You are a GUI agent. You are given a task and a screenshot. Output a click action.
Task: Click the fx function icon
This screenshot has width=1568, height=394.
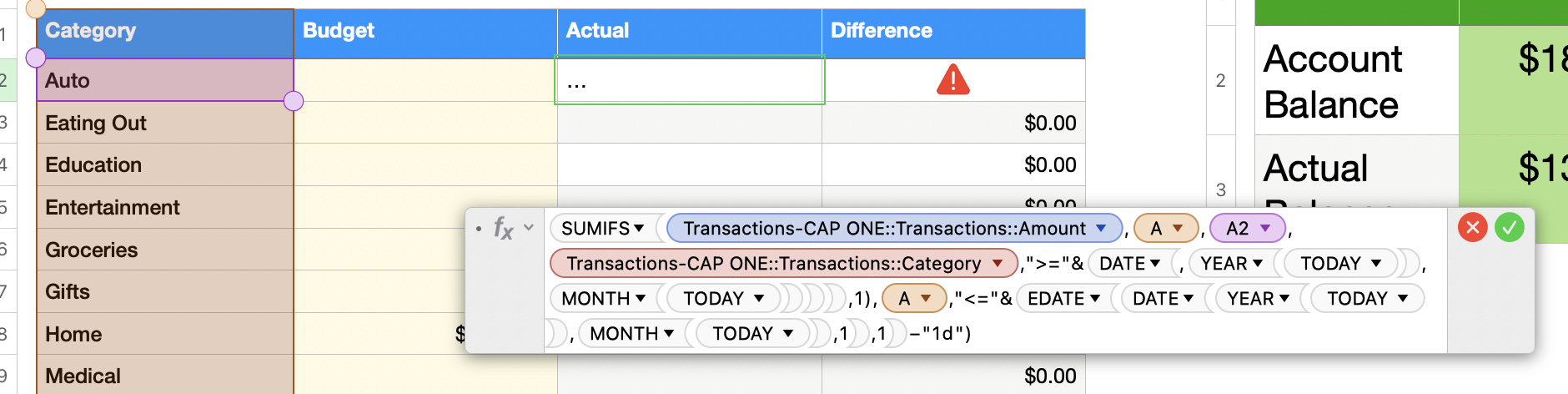click(503, 228)
